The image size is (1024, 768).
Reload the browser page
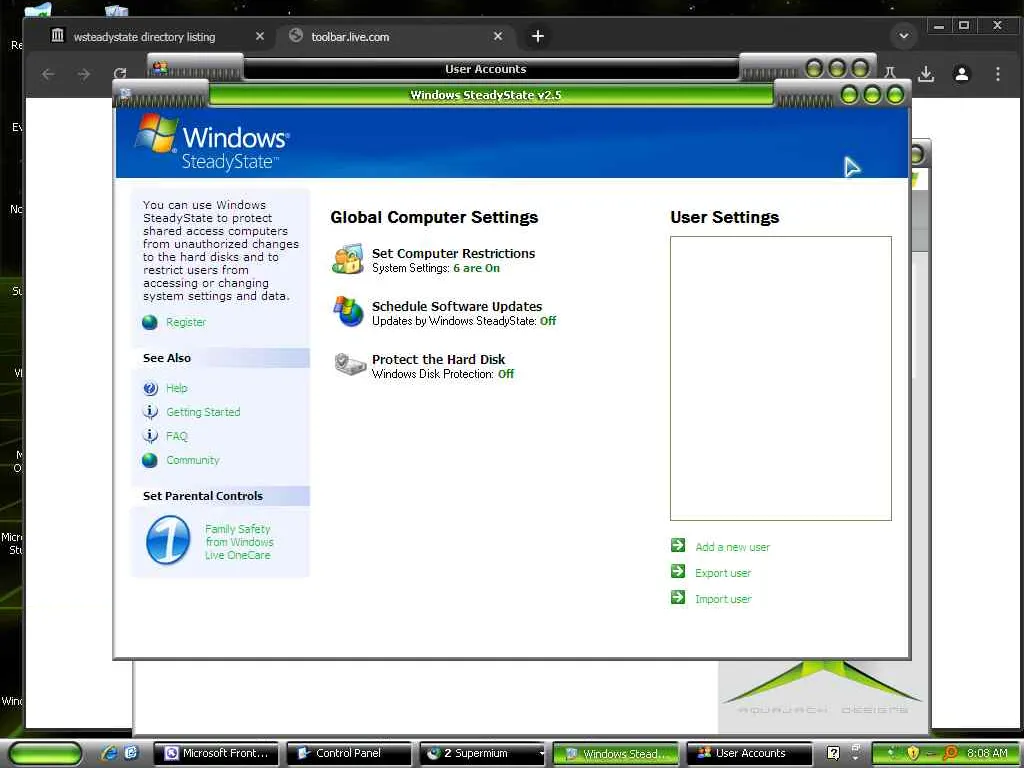pyautogui.click(x=120, y=74)
